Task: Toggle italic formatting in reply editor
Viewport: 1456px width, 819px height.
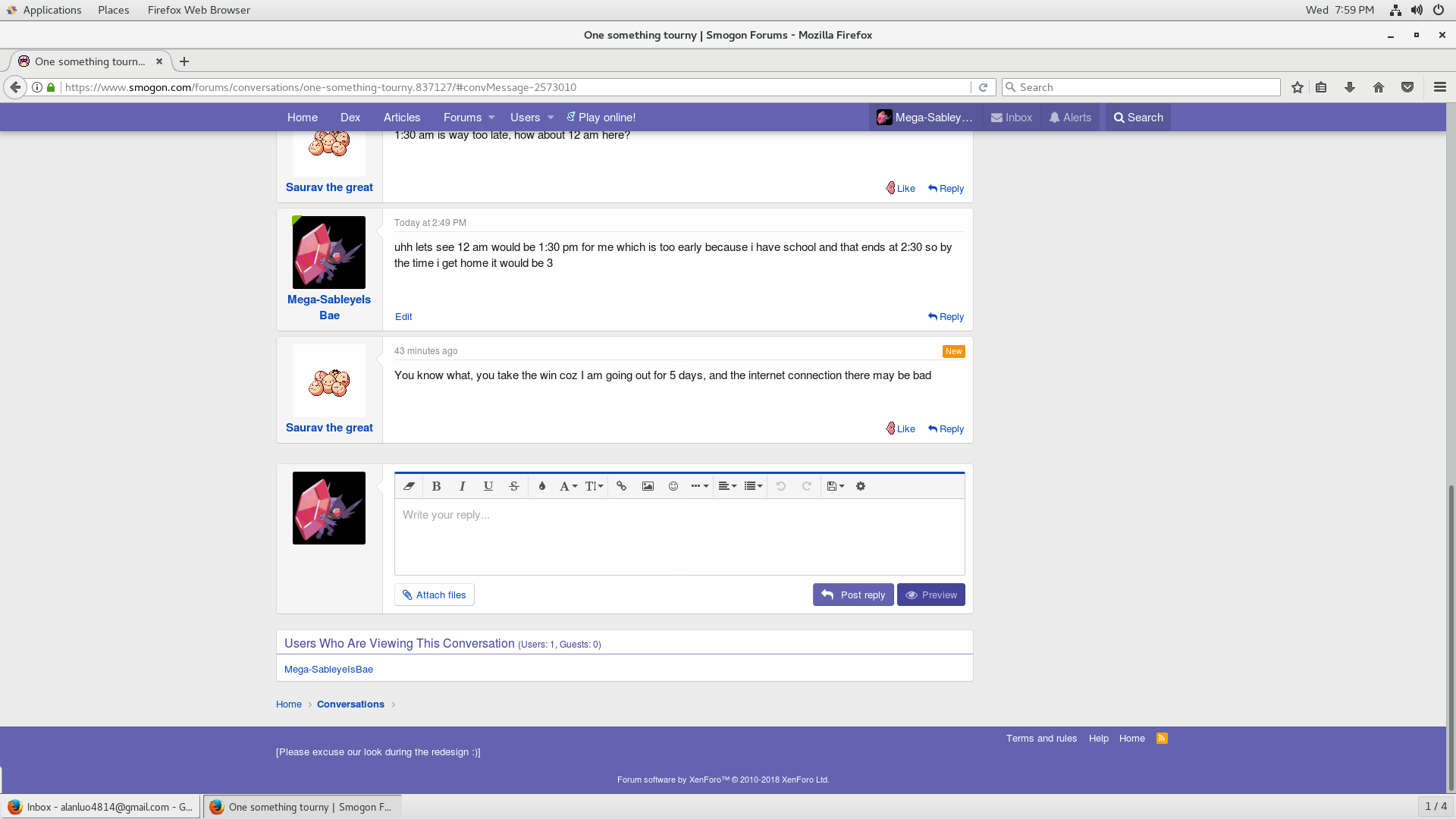Action: click(x=462, y=486)
